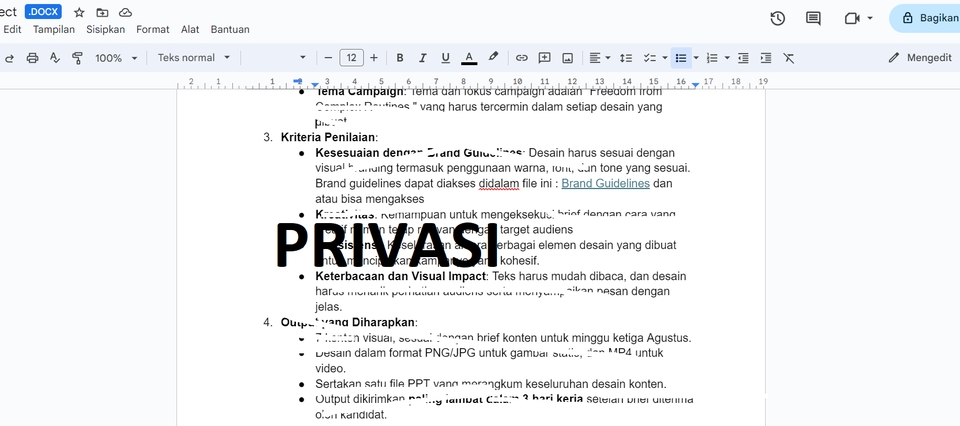Open the text color picker

tap(469, 58)
